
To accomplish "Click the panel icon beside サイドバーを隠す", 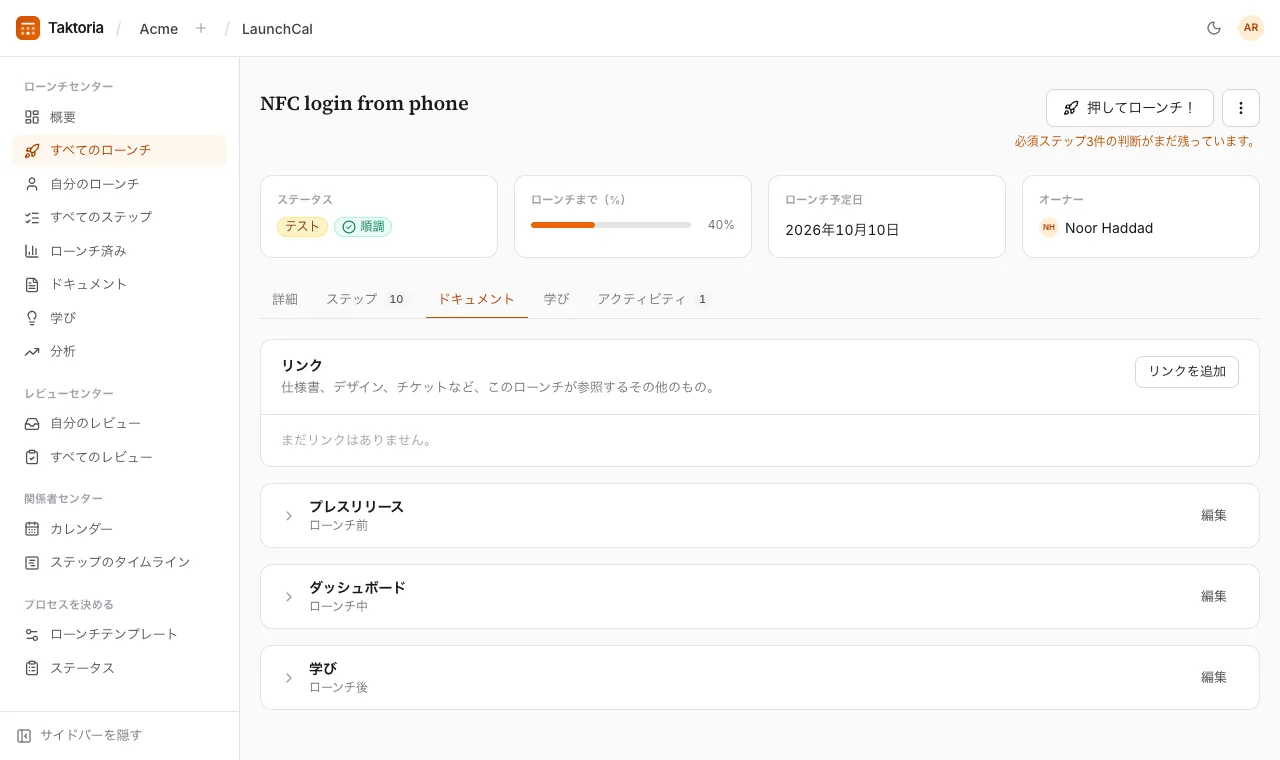I will (x=24, y=735).
